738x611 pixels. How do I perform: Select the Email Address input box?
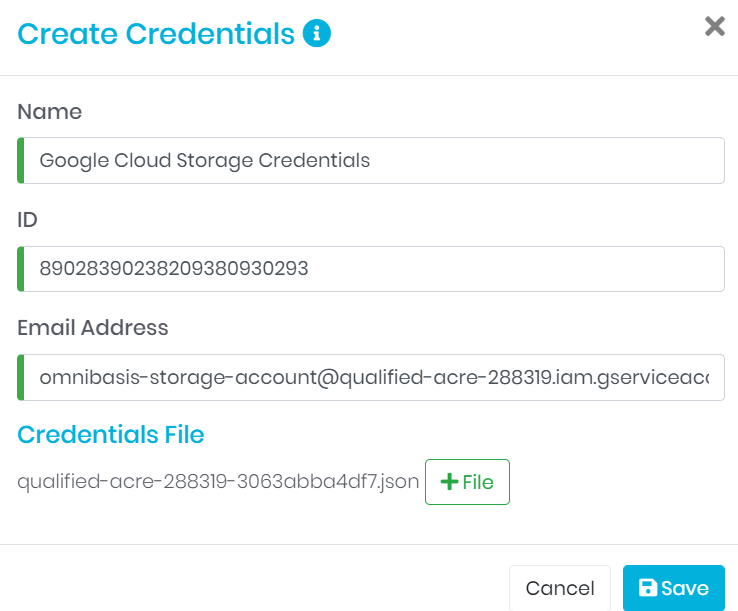tap(372, 377)
